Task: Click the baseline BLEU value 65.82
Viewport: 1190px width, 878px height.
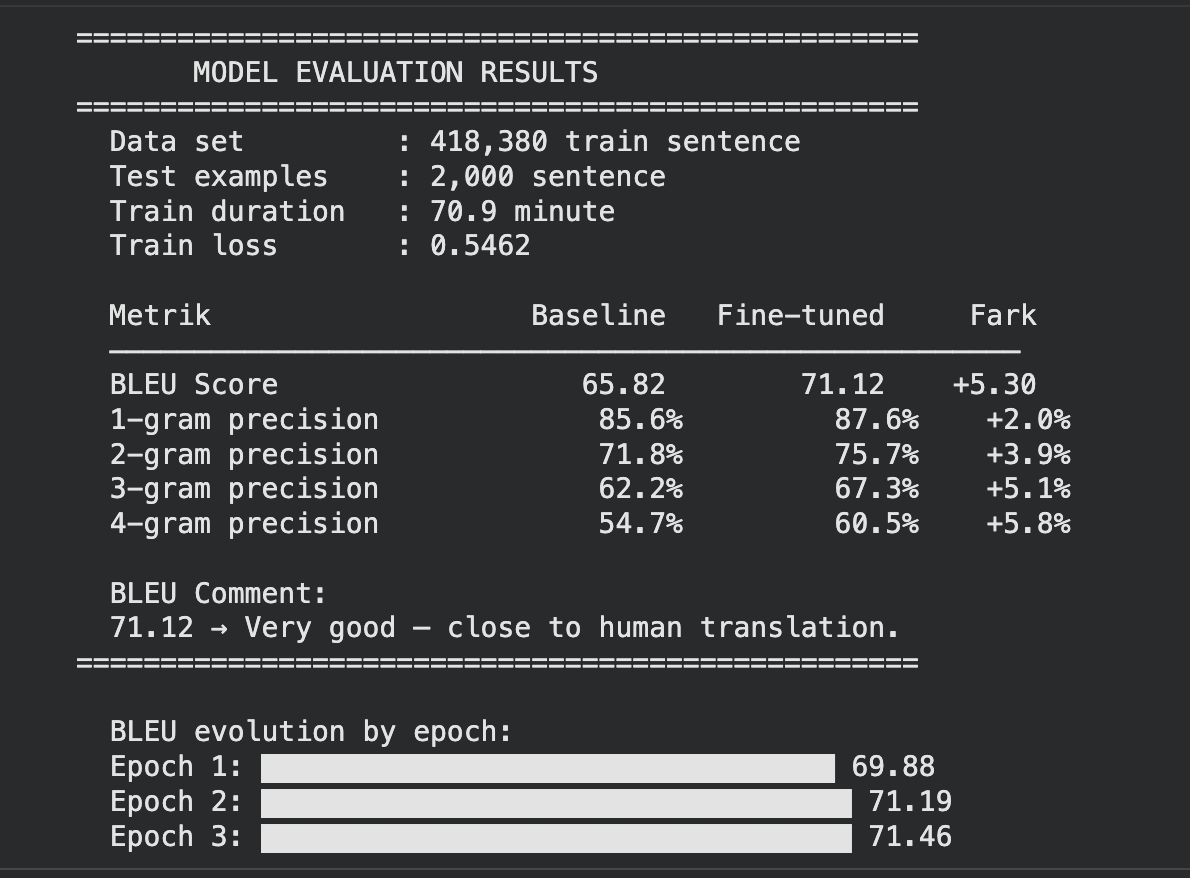Action: coord(624,385)
